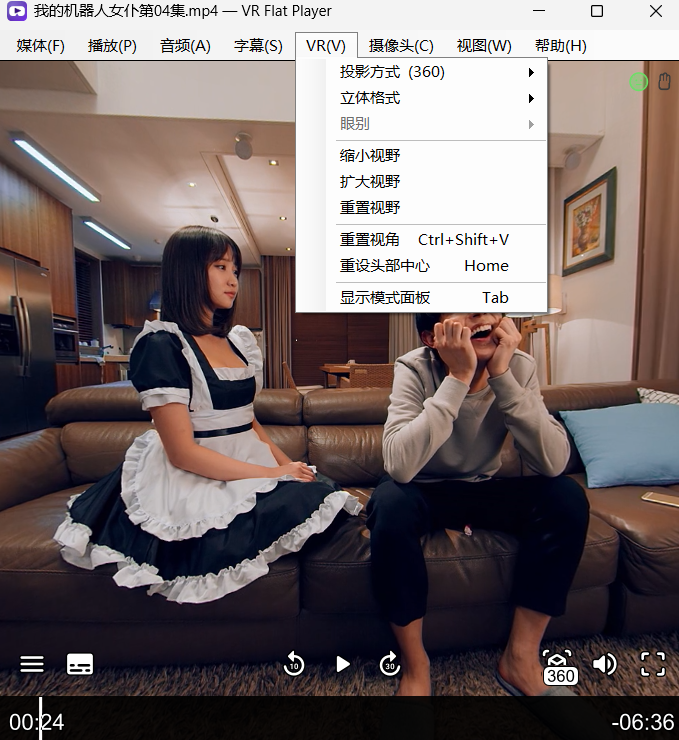This screenshot has height=740, width=679.
Task: Open the 视图(W) menu
Action: [x=484, y=46]
